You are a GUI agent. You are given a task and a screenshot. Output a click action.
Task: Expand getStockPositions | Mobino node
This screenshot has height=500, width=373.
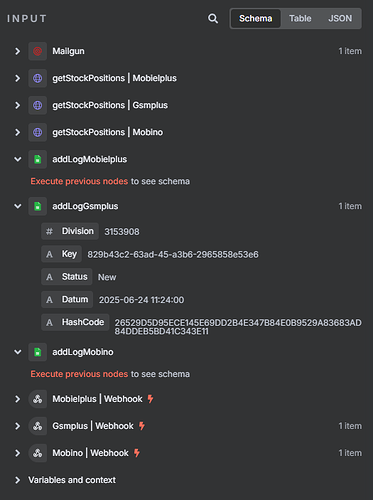[x=17, y=132]
